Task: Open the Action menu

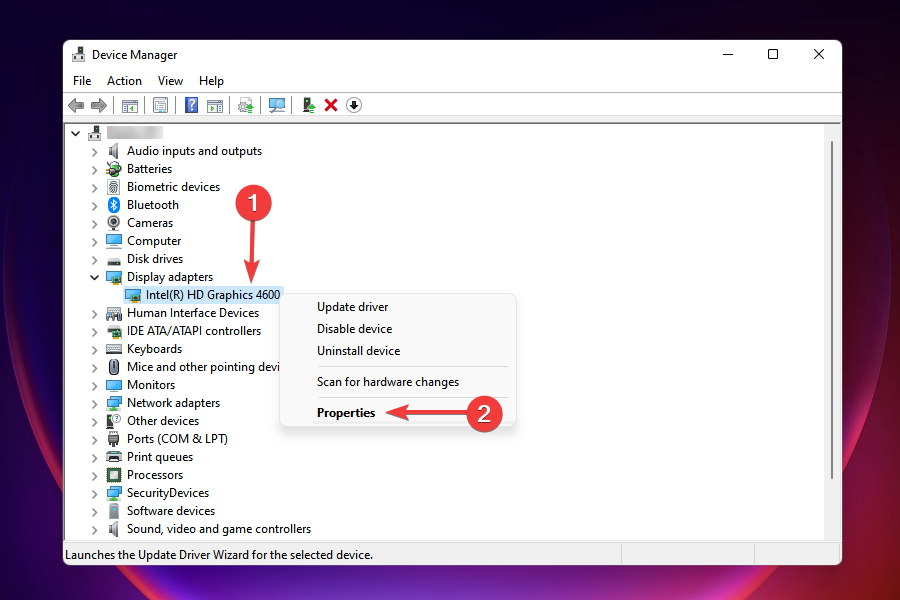Action: point(124,81)
